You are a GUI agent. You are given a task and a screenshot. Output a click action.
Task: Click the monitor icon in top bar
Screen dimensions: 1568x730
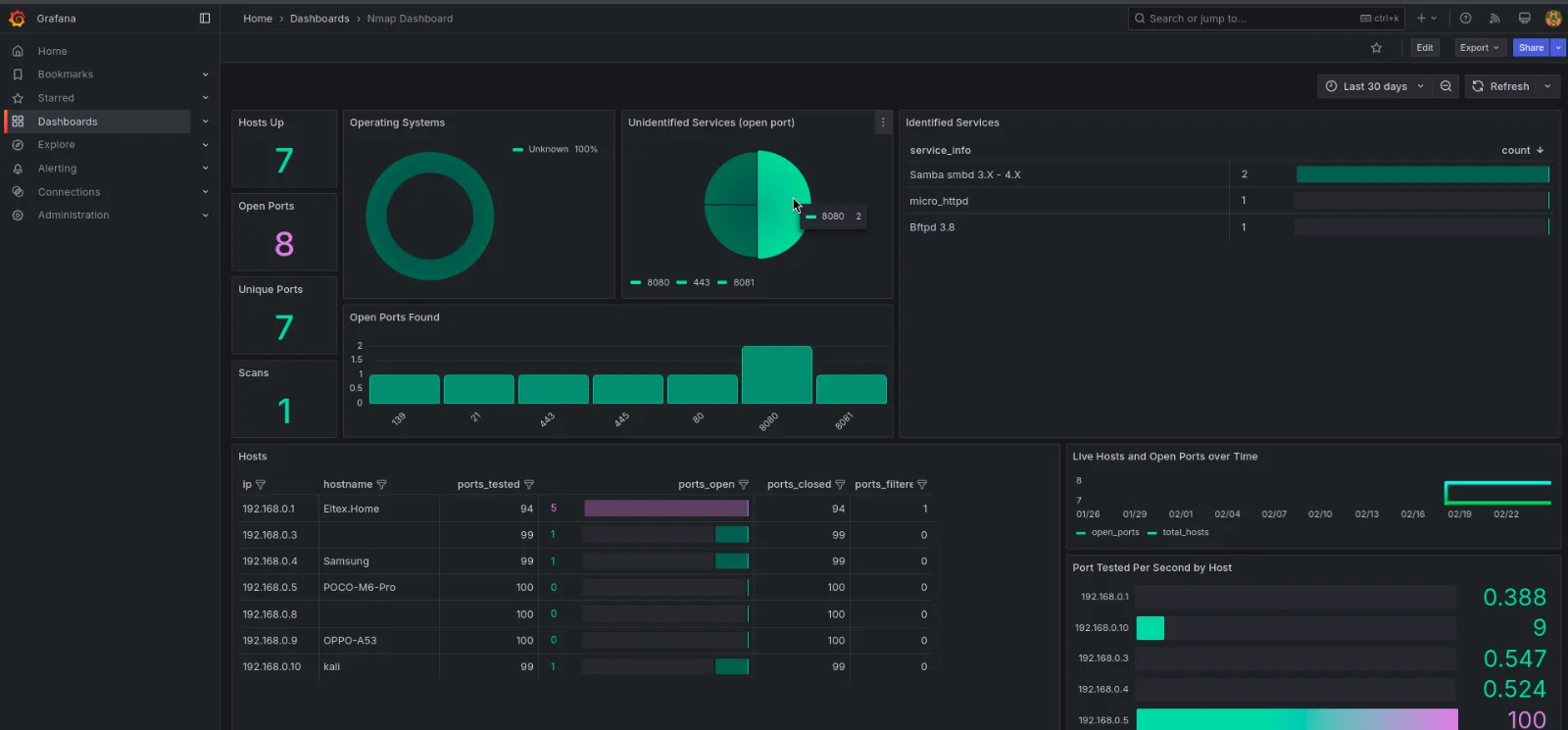click(x=1524, y=19)
